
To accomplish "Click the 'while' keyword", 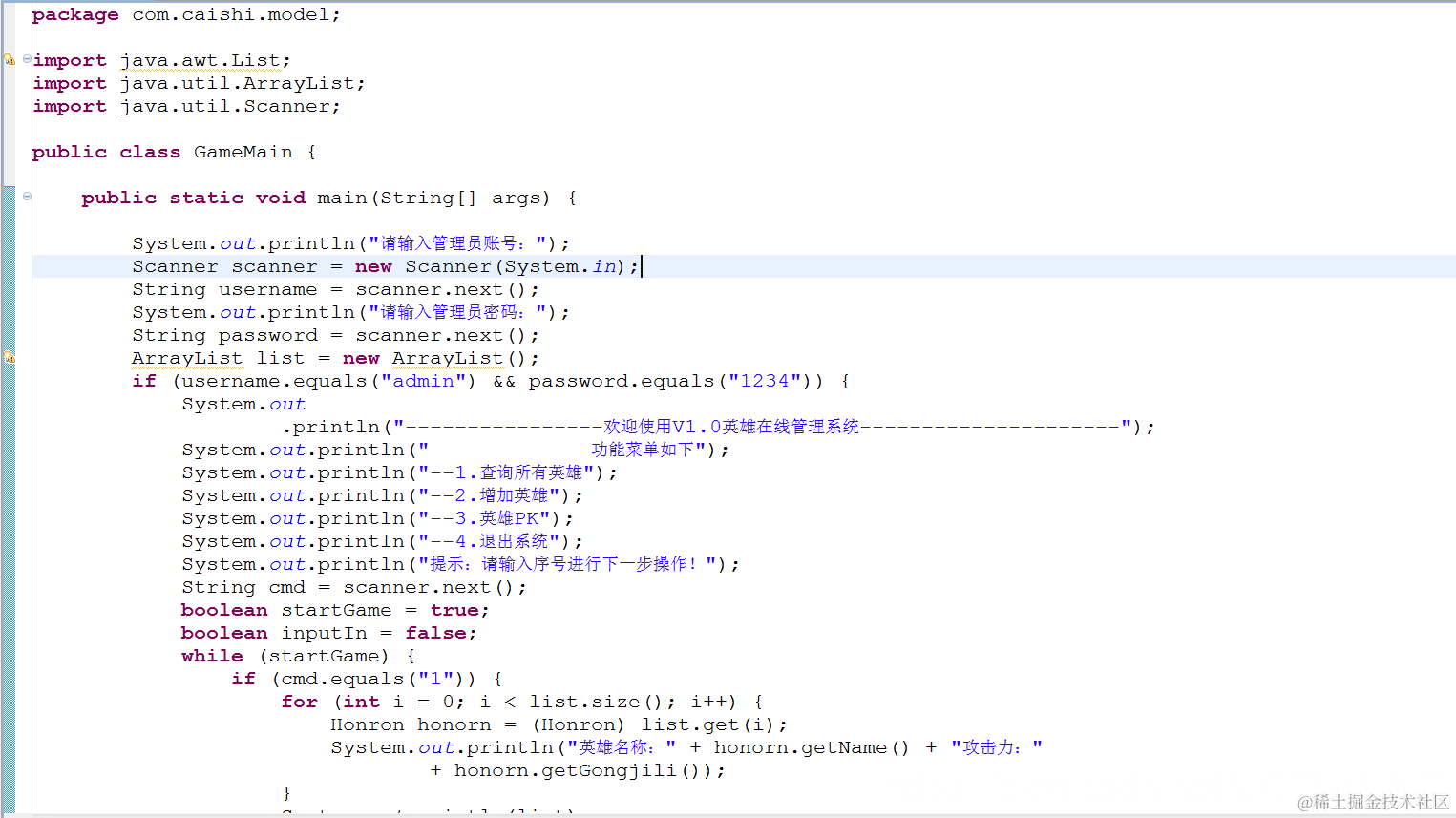I will 212,657.
